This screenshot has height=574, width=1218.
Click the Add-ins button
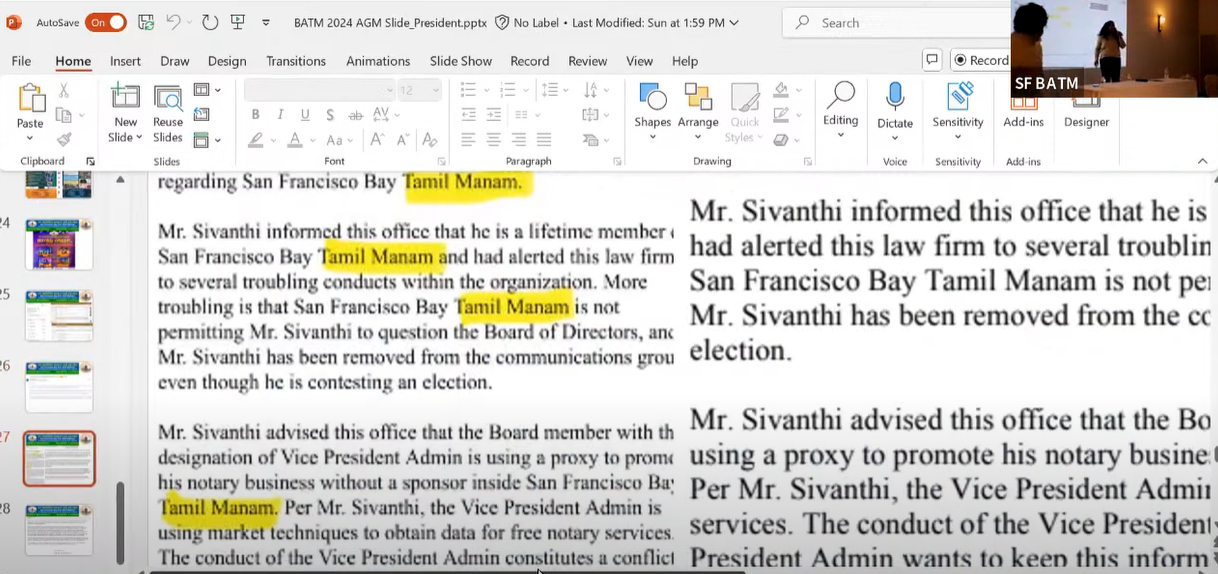1024,112
